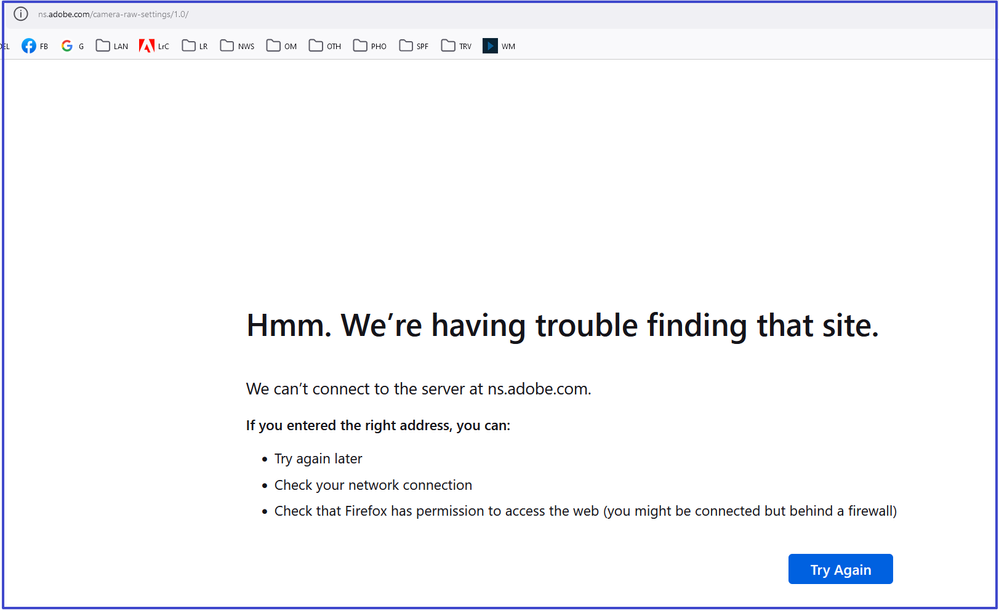Click the 'Try again later' bullet

pyautogui.click(x=318, y=459)
